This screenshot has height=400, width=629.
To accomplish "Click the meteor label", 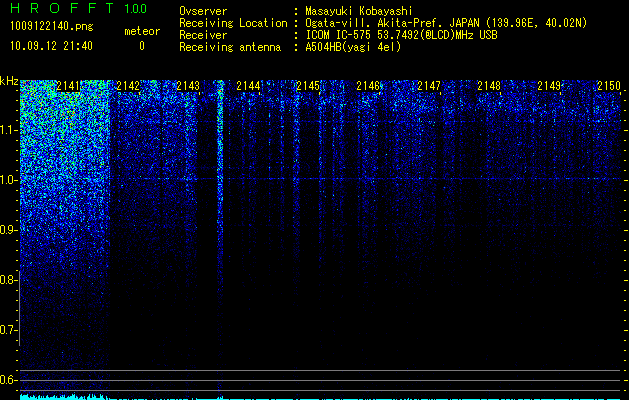I will [x=142, y=31].
